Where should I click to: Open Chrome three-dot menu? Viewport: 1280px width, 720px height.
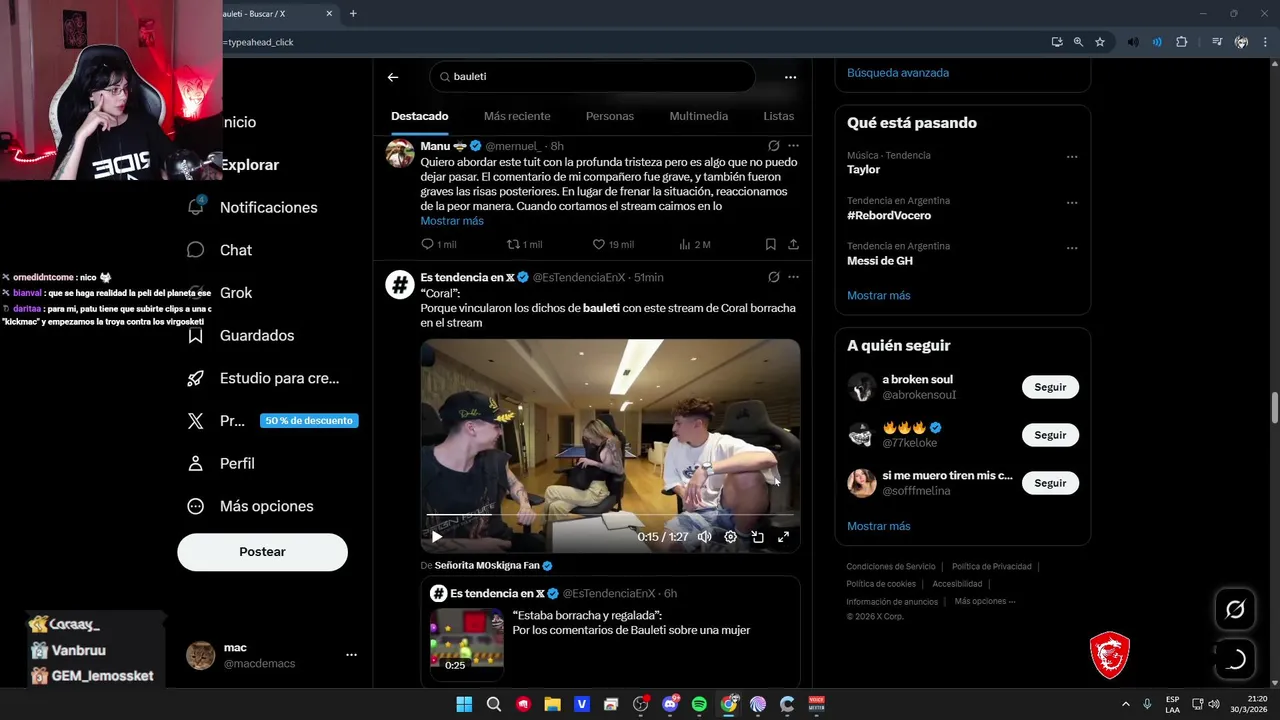1265,42
